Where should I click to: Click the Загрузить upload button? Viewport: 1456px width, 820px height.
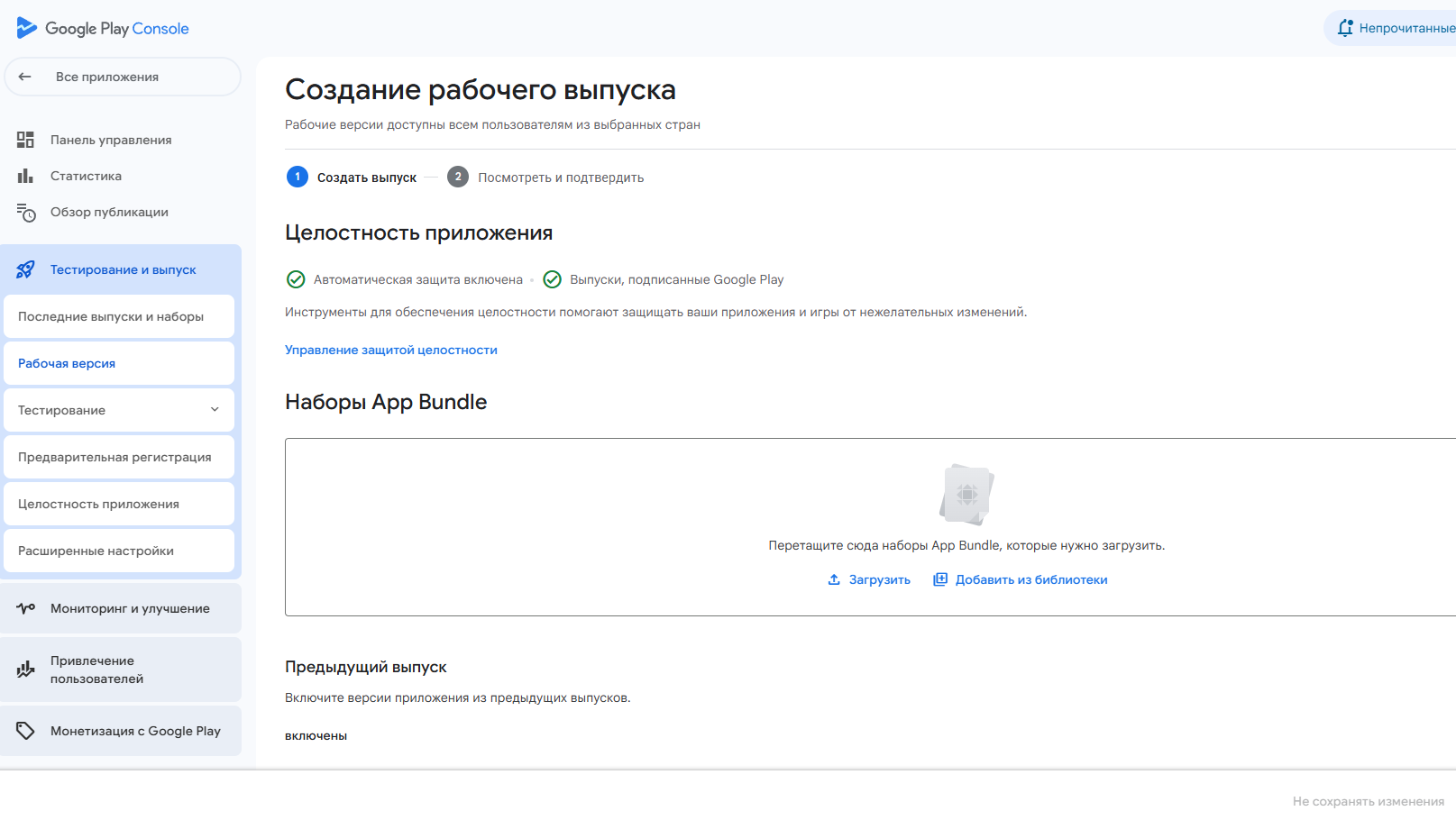pyautogui.click(x=868, y=579)
